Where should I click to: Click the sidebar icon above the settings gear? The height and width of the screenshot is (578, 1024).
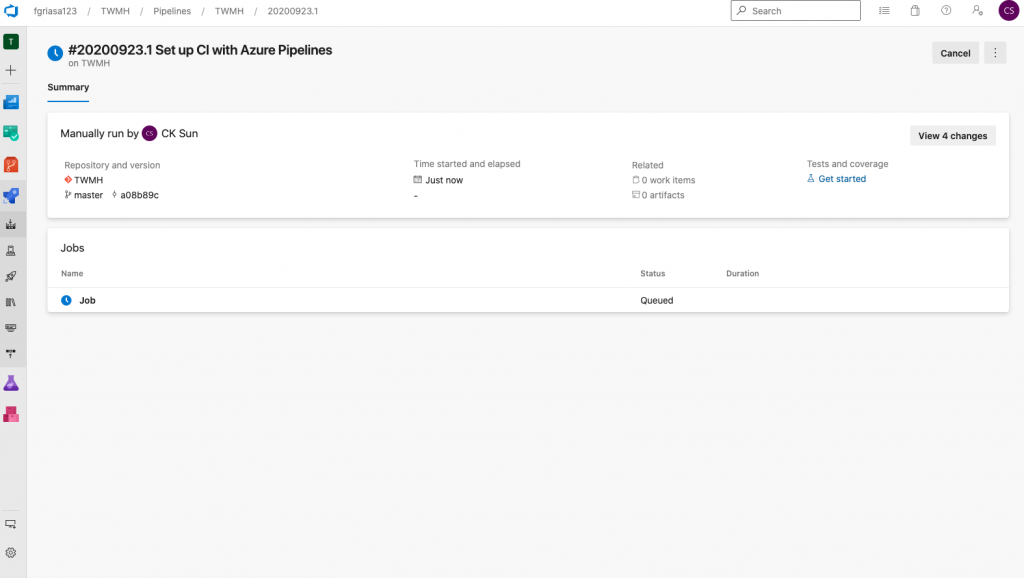click(x=11, y=524)
